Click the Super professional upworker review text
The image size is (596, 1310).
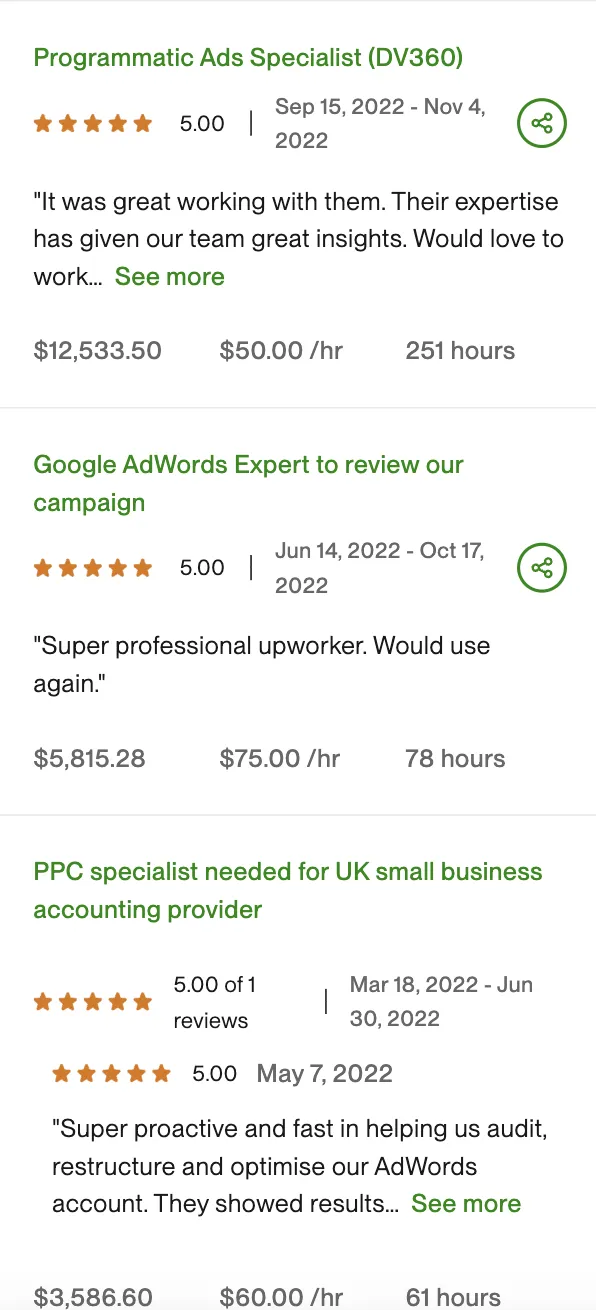[262, 664]
